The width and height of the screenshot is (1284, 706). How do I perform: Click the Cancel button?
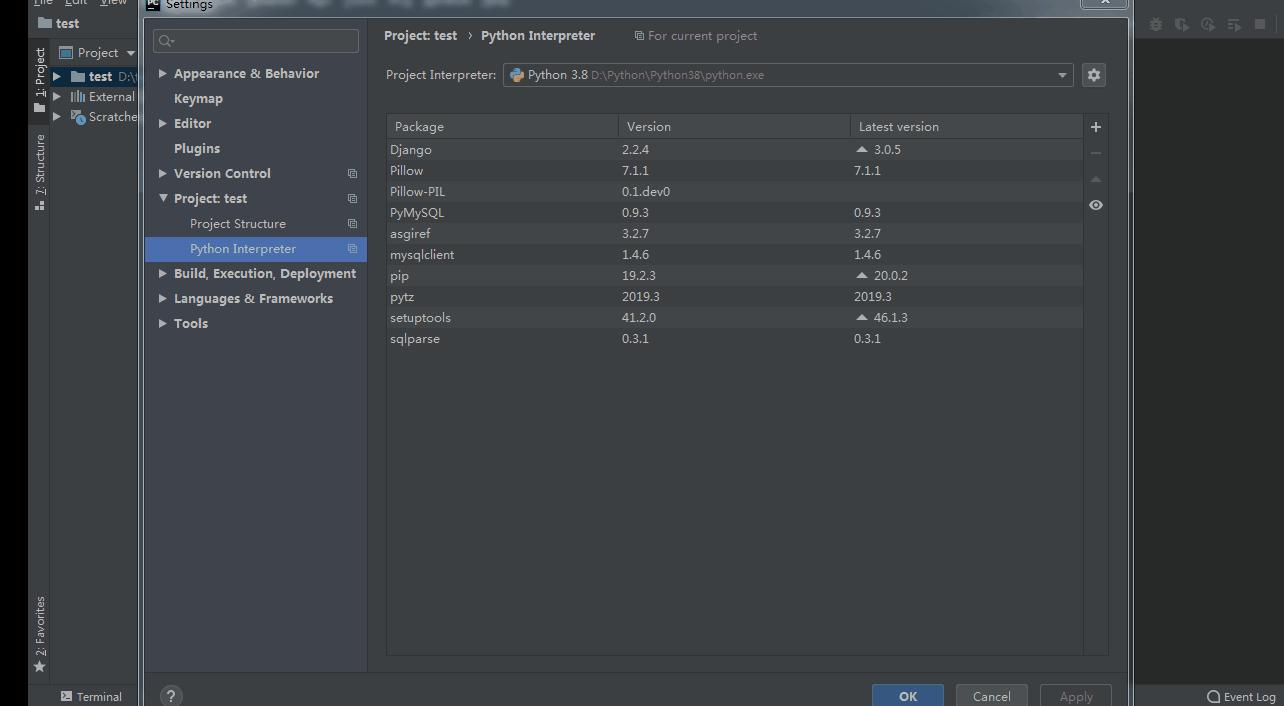point(992,696)
